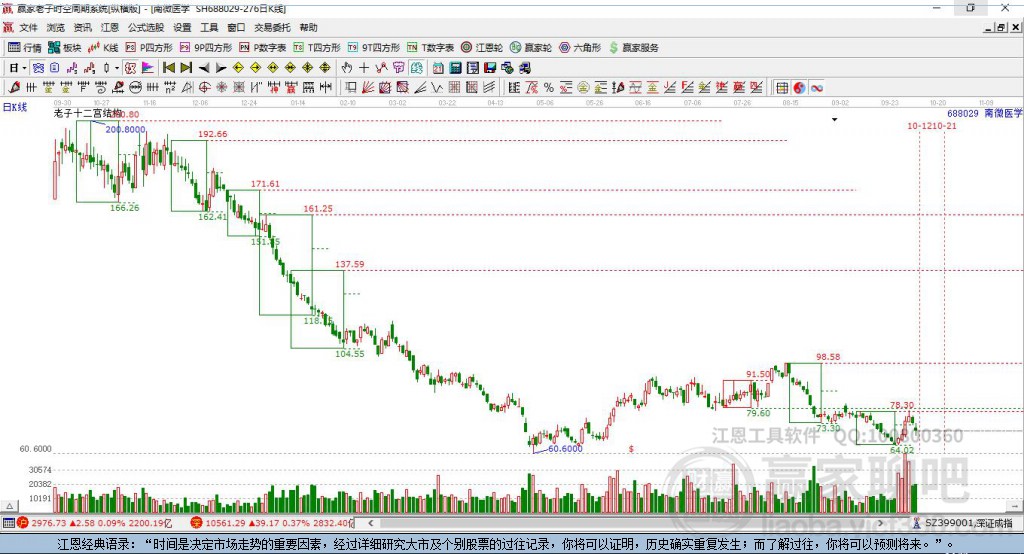Click the Shanghai index 2976.73 status entry

click(x=93, y=523)
